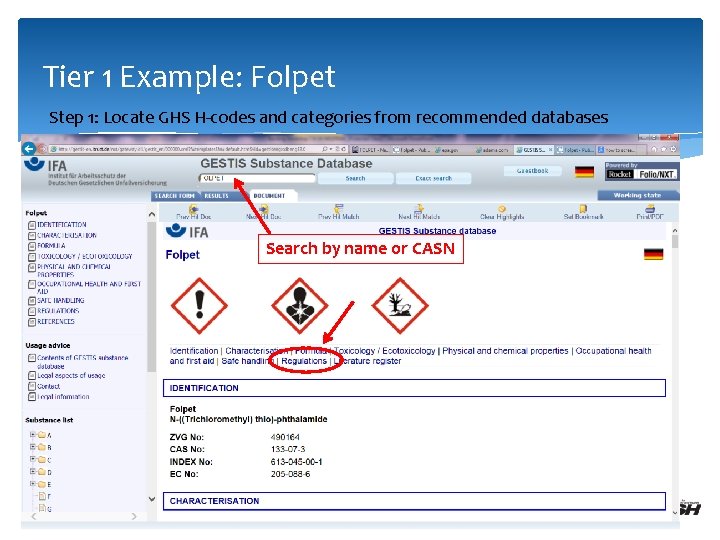Viewport: 720px width, 540px height.
Task: Switch to the GESTIS browser tab
Action: pyautogui.click(x=534, y=150)
